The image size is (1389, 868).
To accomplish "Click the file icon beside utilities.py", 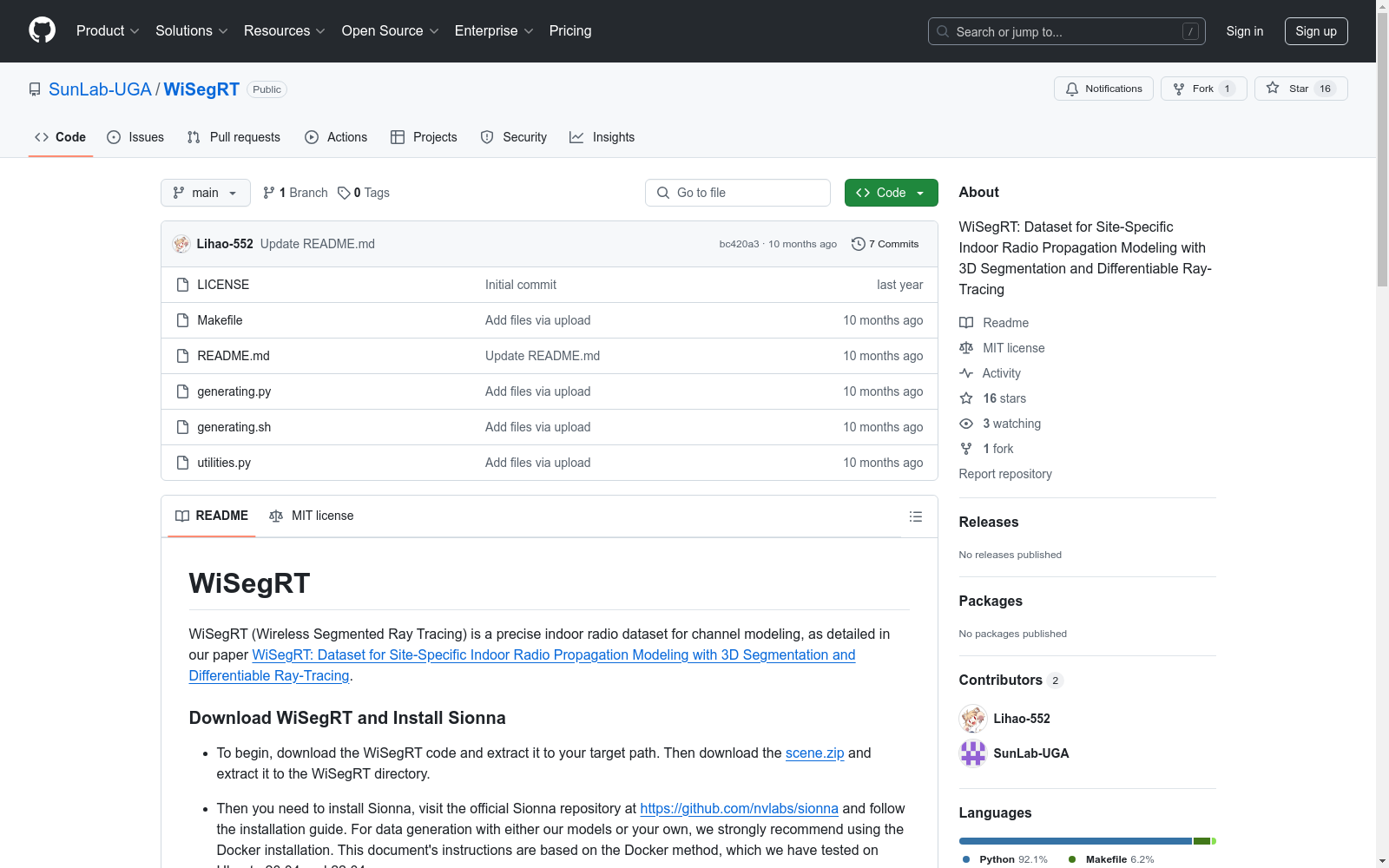I will tap(182, 463).
